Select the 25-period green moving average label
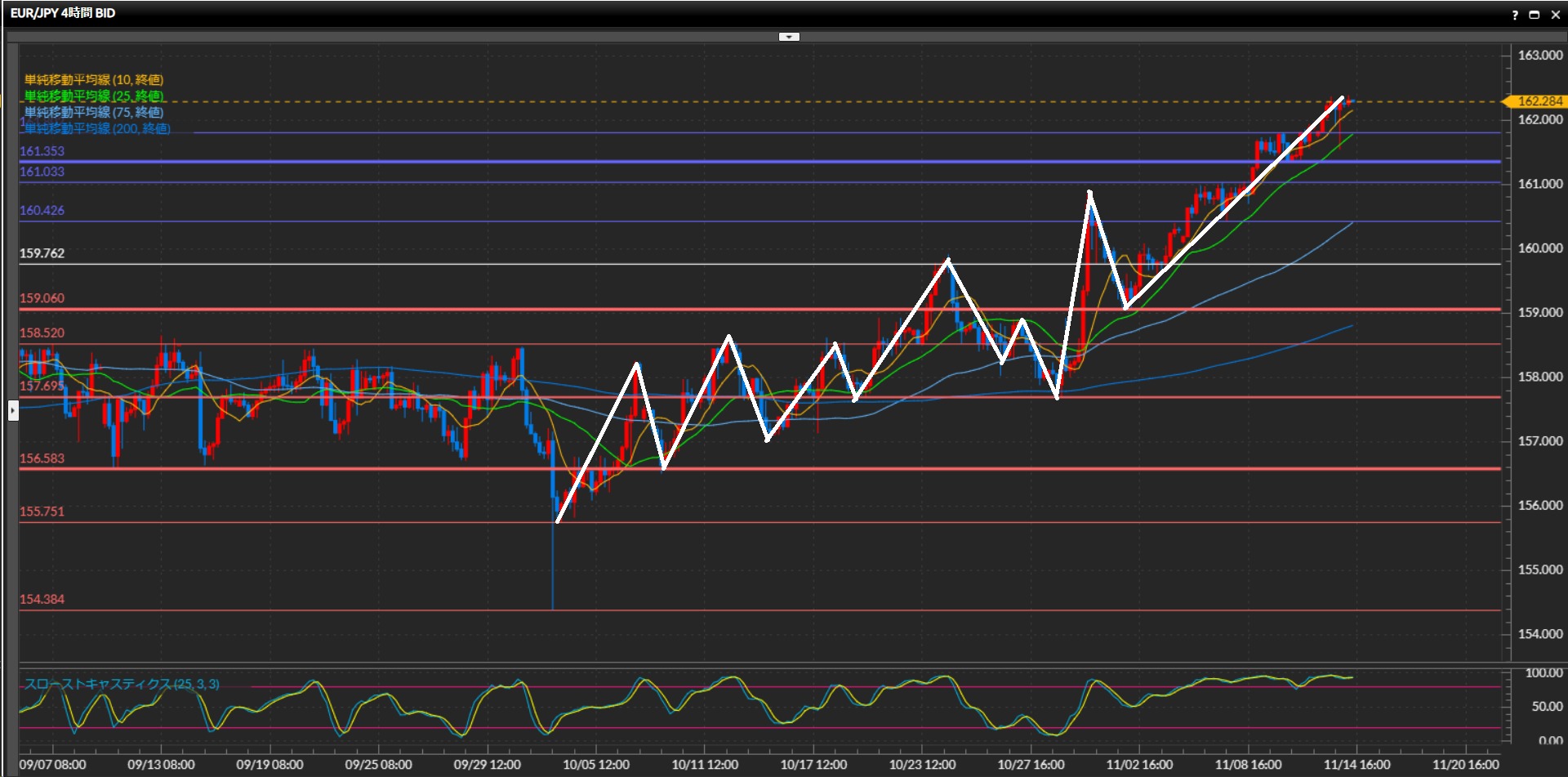Screen dimensions: 1568x777 point(94,96)
